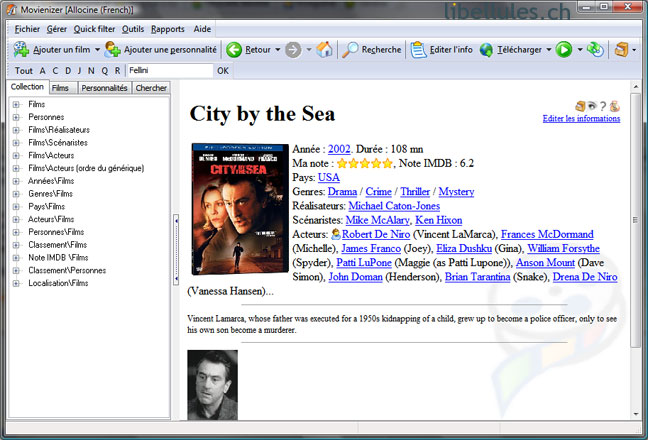
Task: Expand the Note IMDB \Films node
Action: [16, 258]
